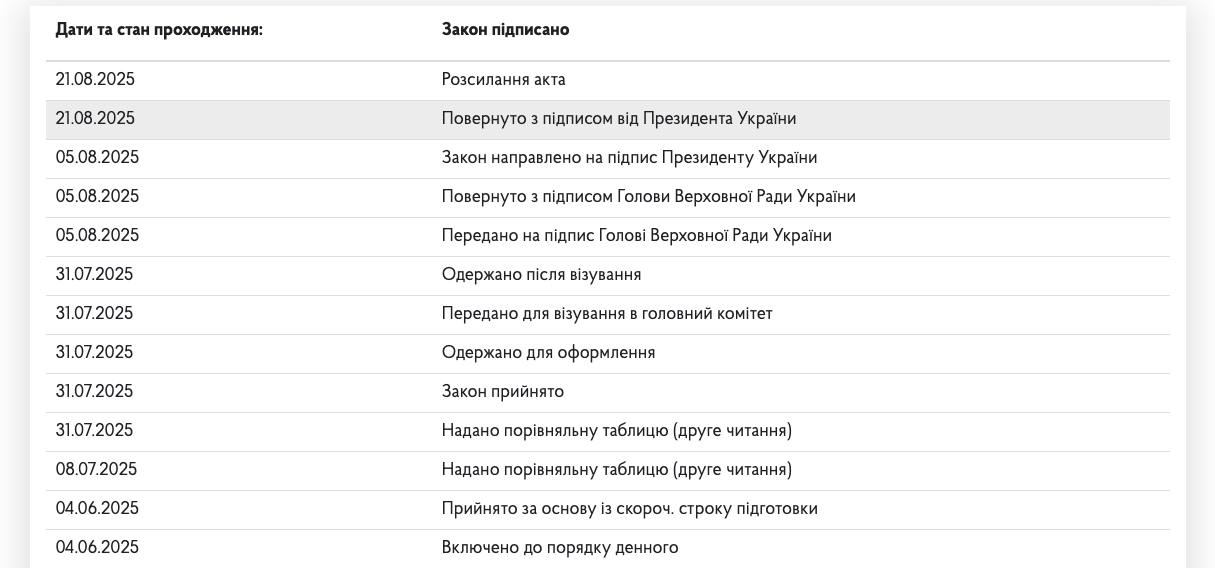
Task: Select "Прийнято за основу із скороч. строку підготовки"
Action: click(629, 509)
